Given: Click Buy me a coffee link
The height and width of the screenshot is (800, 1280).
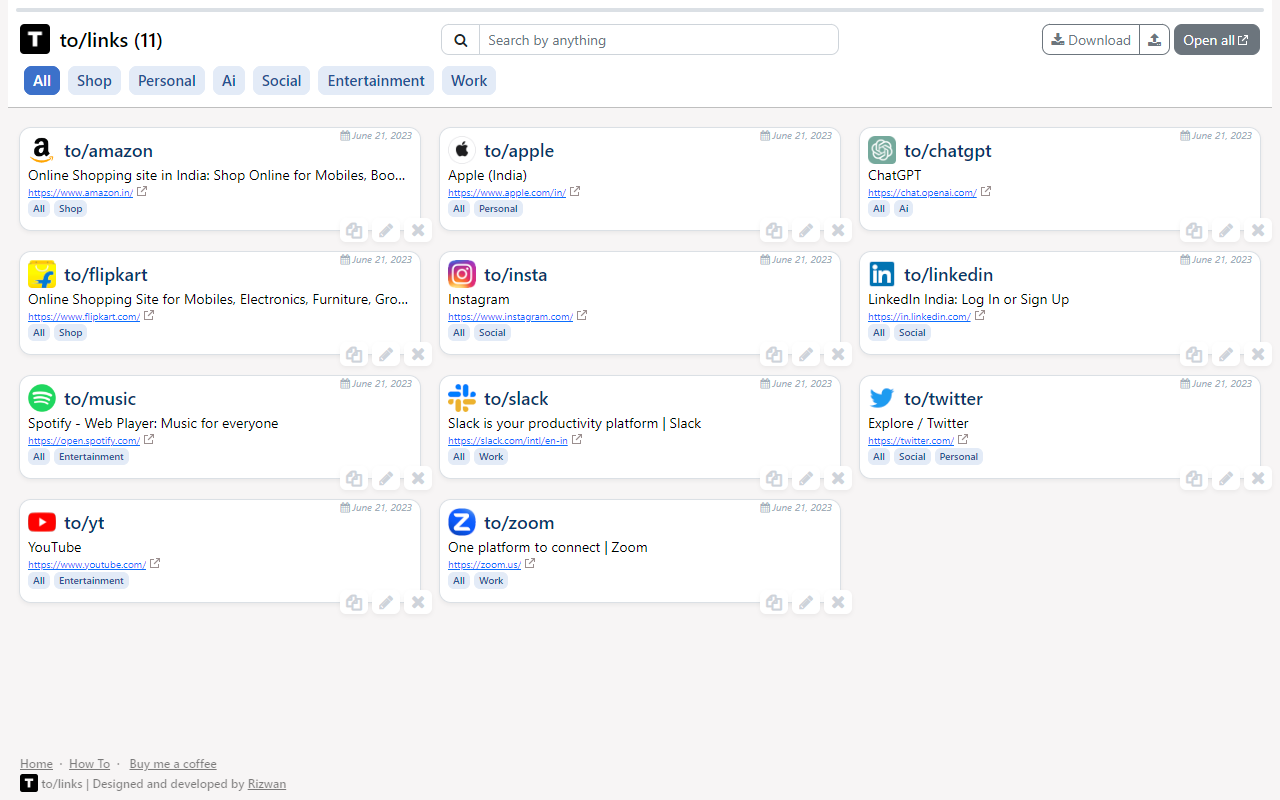Looking at the screenshot, I should [x=173, y=764].
